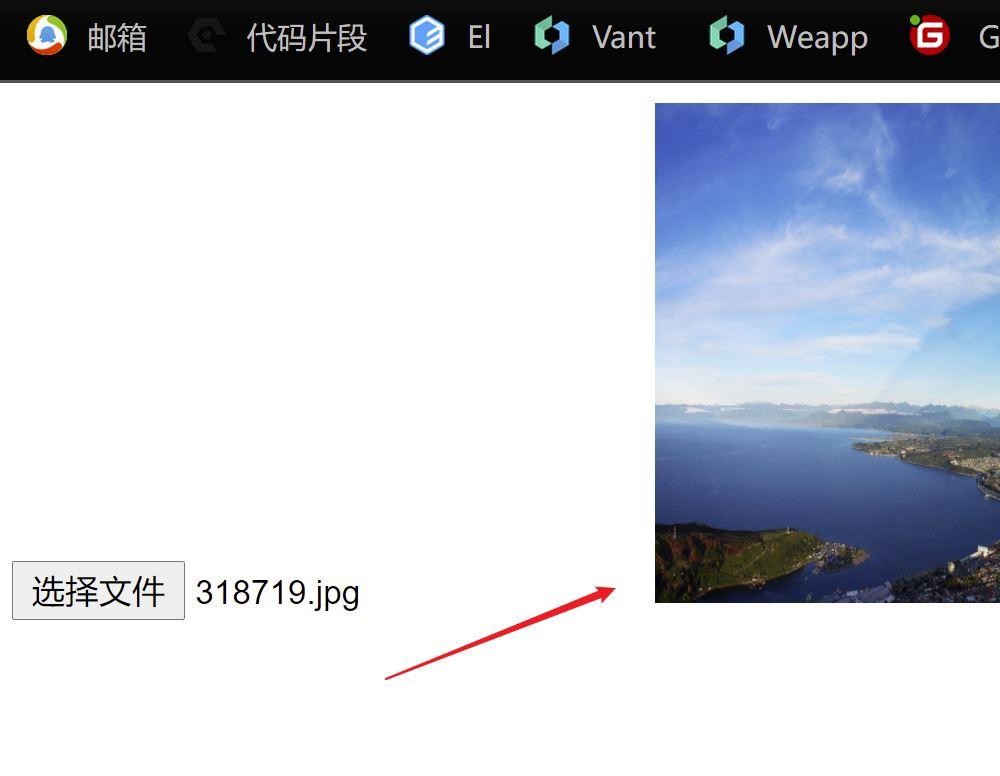
Task: Click the blue hexagon Element icon
Action: (427, 35)
